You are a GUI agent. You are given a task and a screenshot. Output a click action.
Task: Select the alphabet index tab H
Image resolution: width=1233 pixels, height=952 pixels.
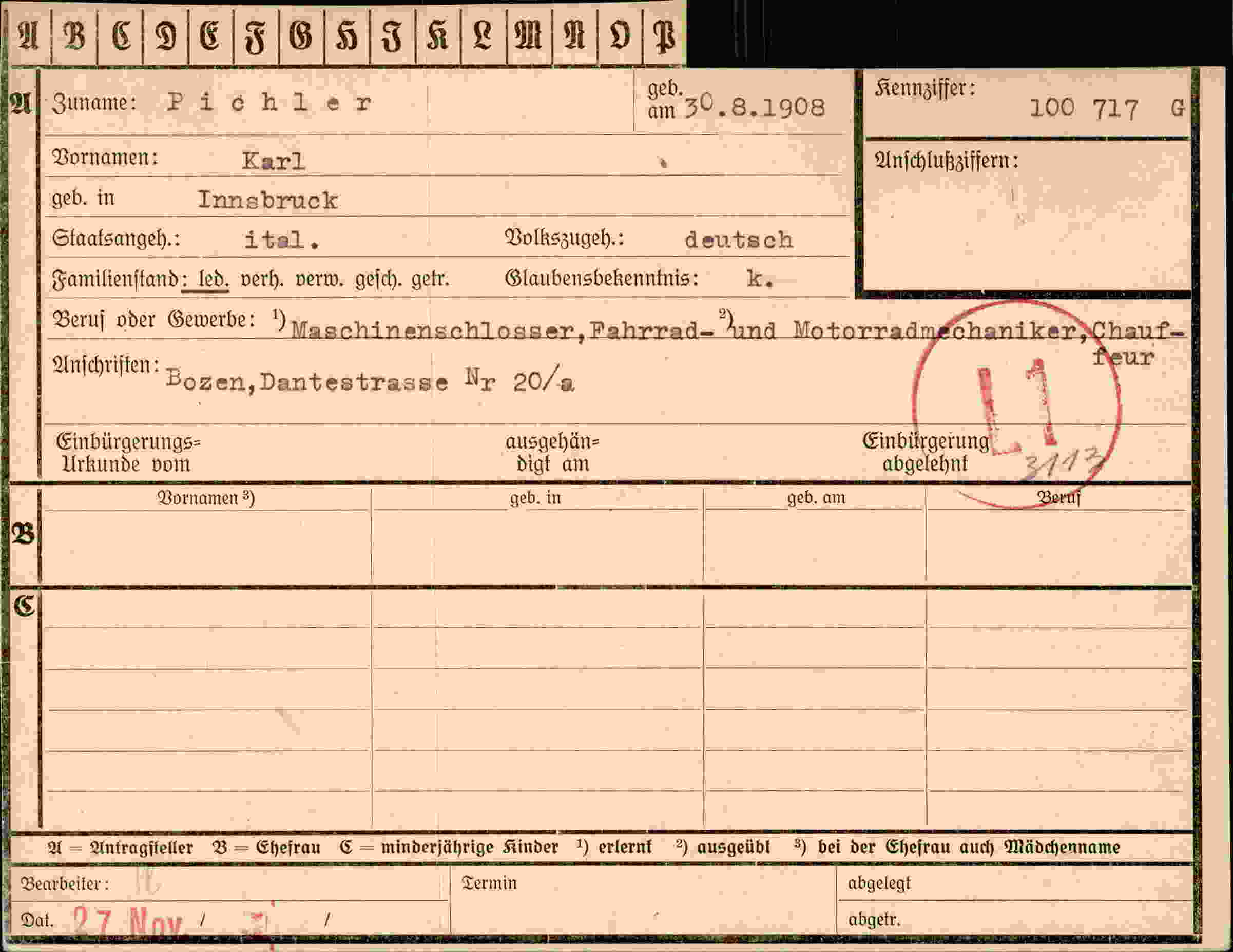pyautogui.click(x=347, y=36)
